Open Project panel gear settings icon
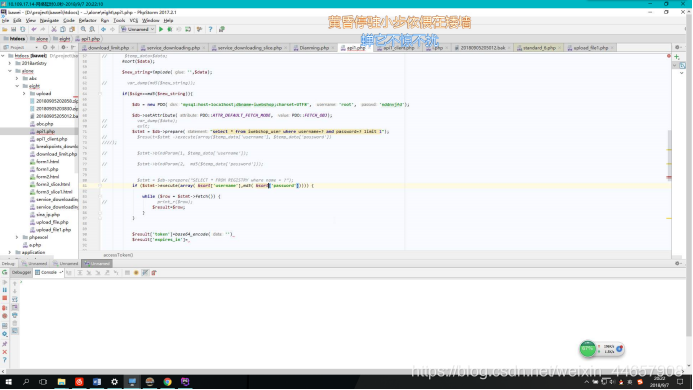 pyautogui.click(x=64, y=47)
